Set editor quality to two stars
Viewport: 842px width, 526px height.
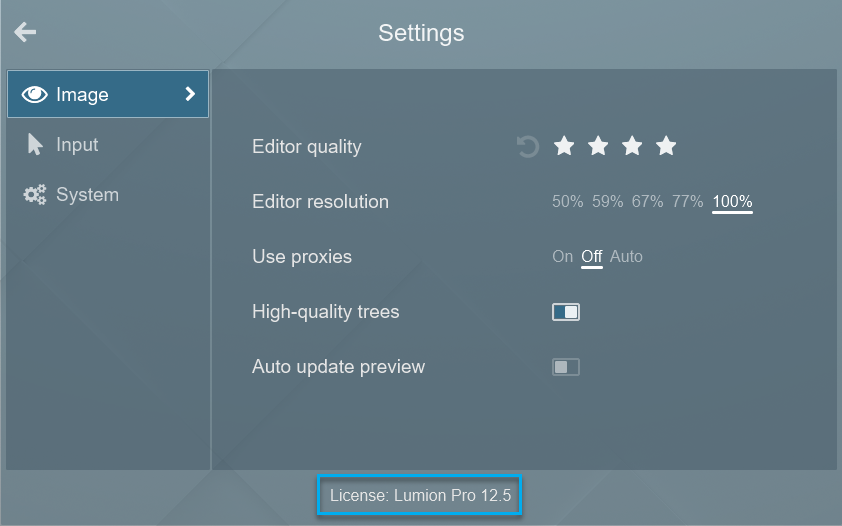pyautogui.click(x=598, y=147)
